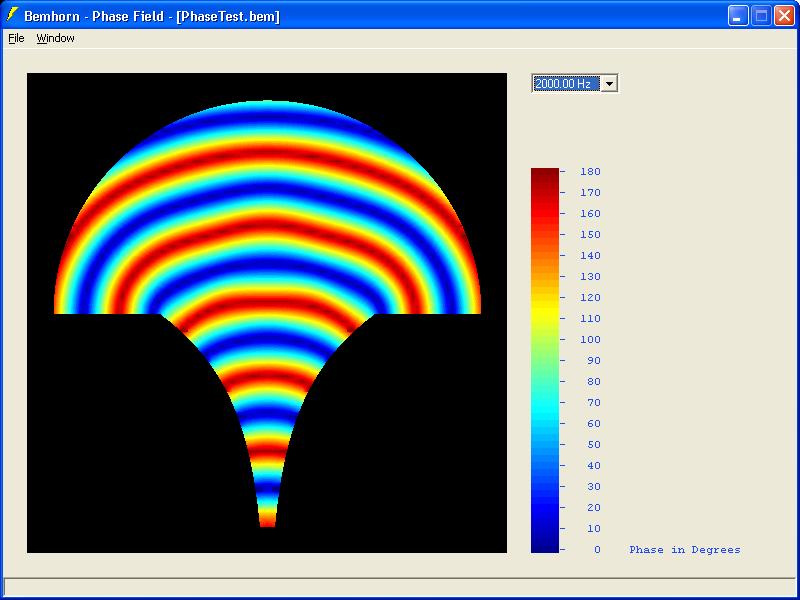Close the Bemhorn window
This screenshot has width=800, height=600.
[x=784, y=16]
